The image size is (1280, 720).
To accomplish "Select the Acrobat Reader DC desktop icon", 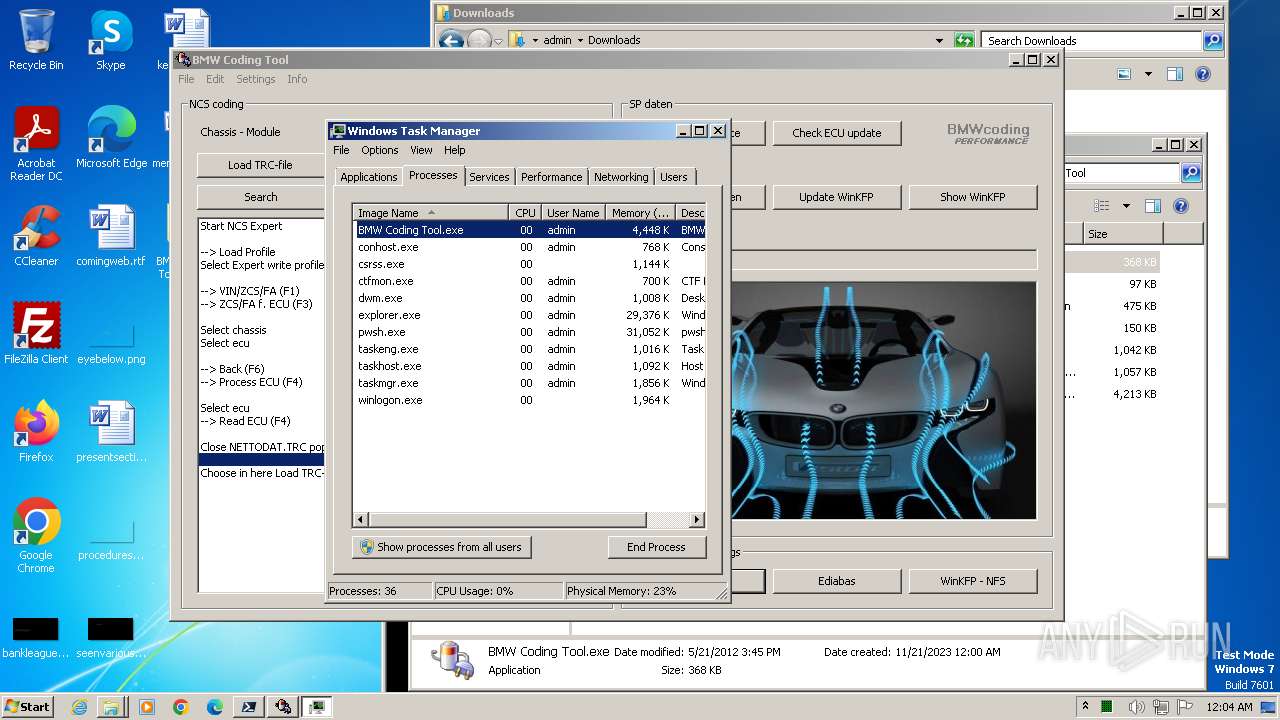I will pyautogui.click(x=36, y=144).
